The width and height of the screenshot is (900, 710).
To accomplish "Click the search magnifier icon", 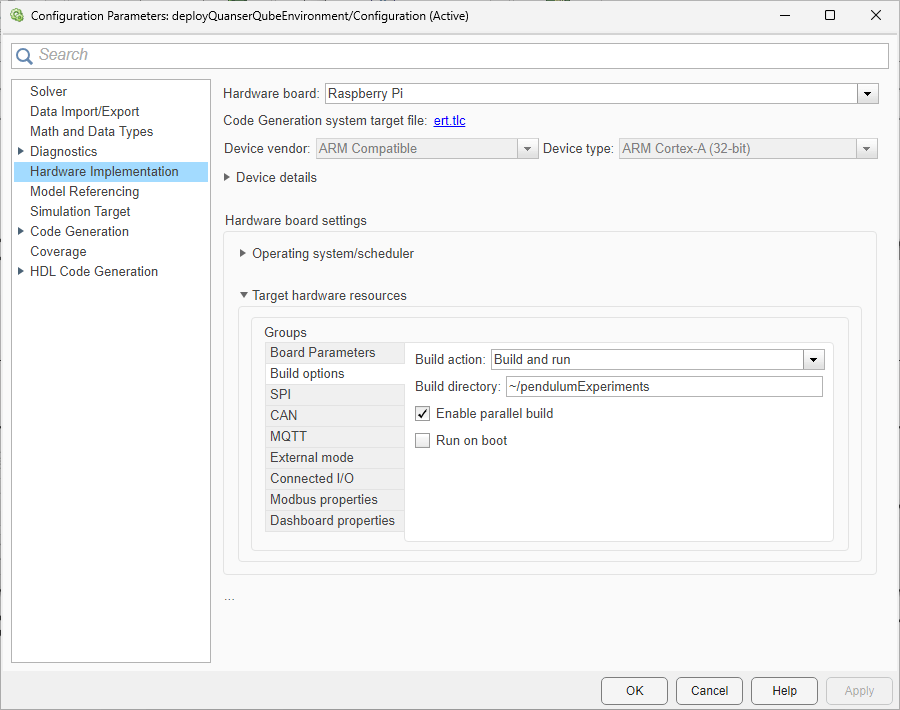I will click(25, 56).
